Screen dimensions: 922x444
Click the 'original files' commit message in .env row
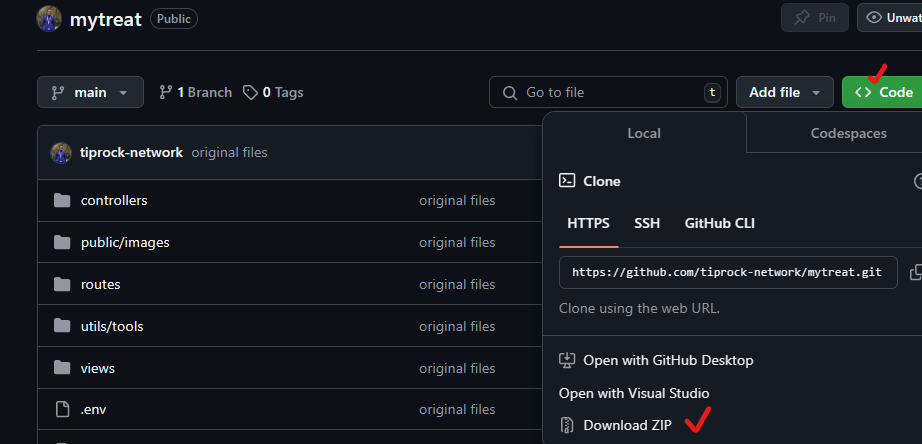pyautogui.click(x=457, y=409)
